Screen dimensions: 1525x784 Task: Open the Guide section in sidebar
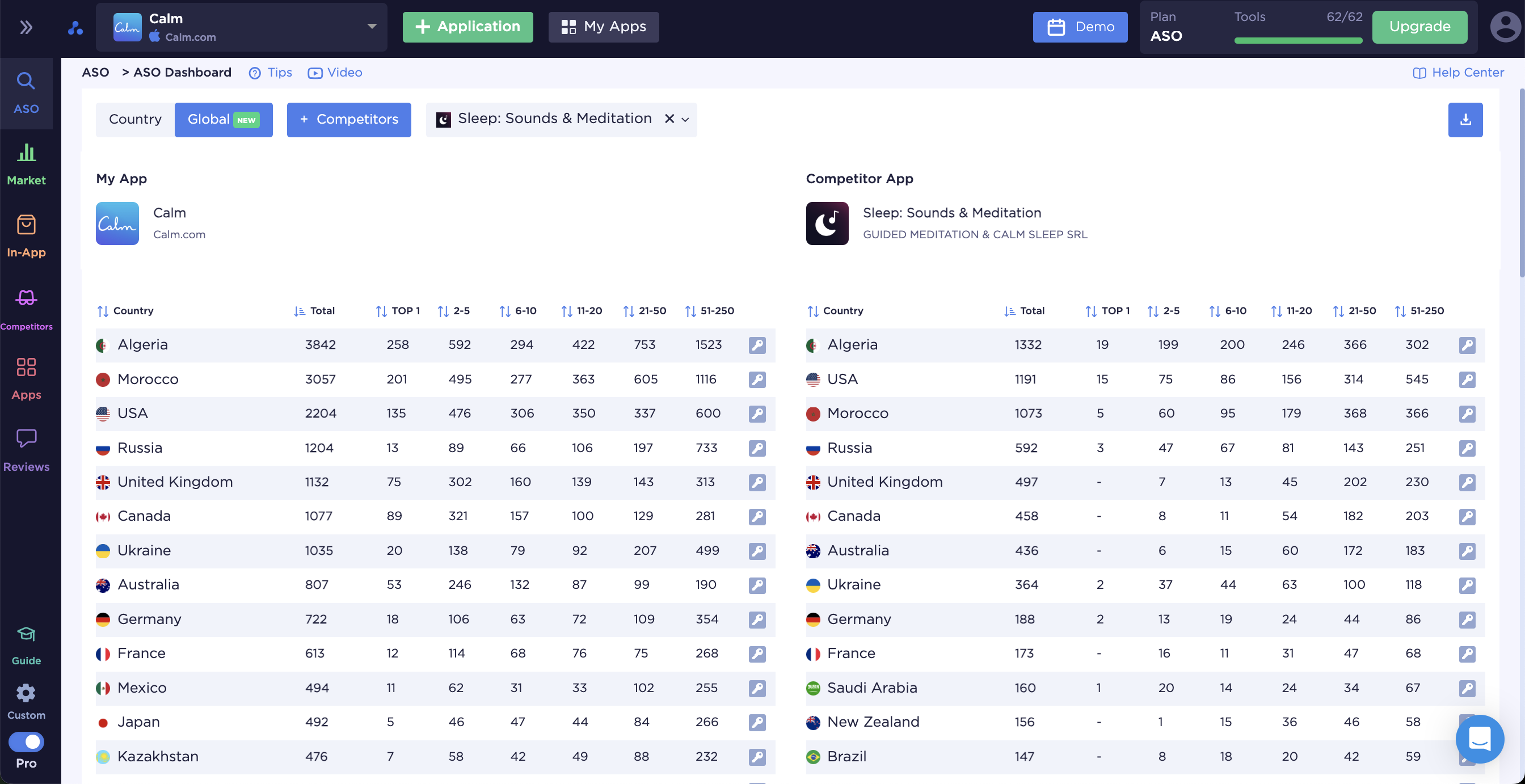pyautogui.click(x=26, y=646)
